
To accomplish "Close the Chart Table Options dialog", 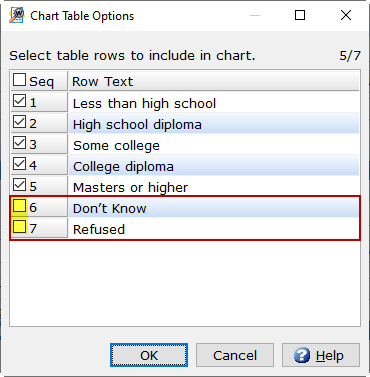I will coord(346,15).
